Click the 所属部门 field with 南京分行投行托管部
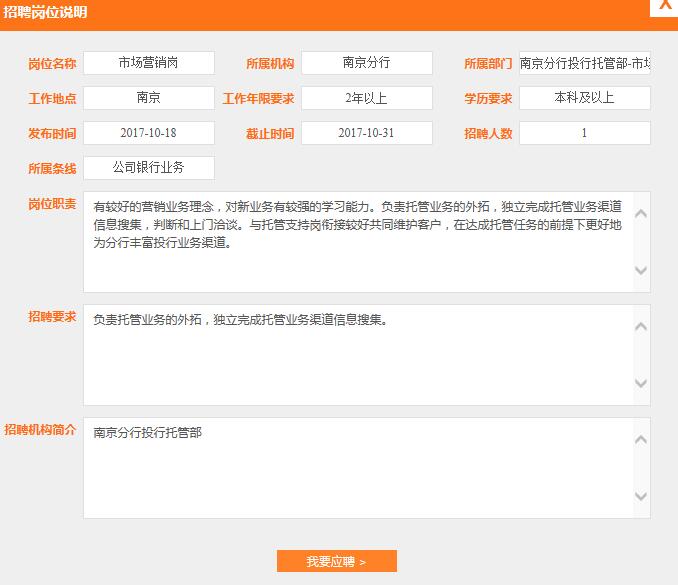 (585, 63)
